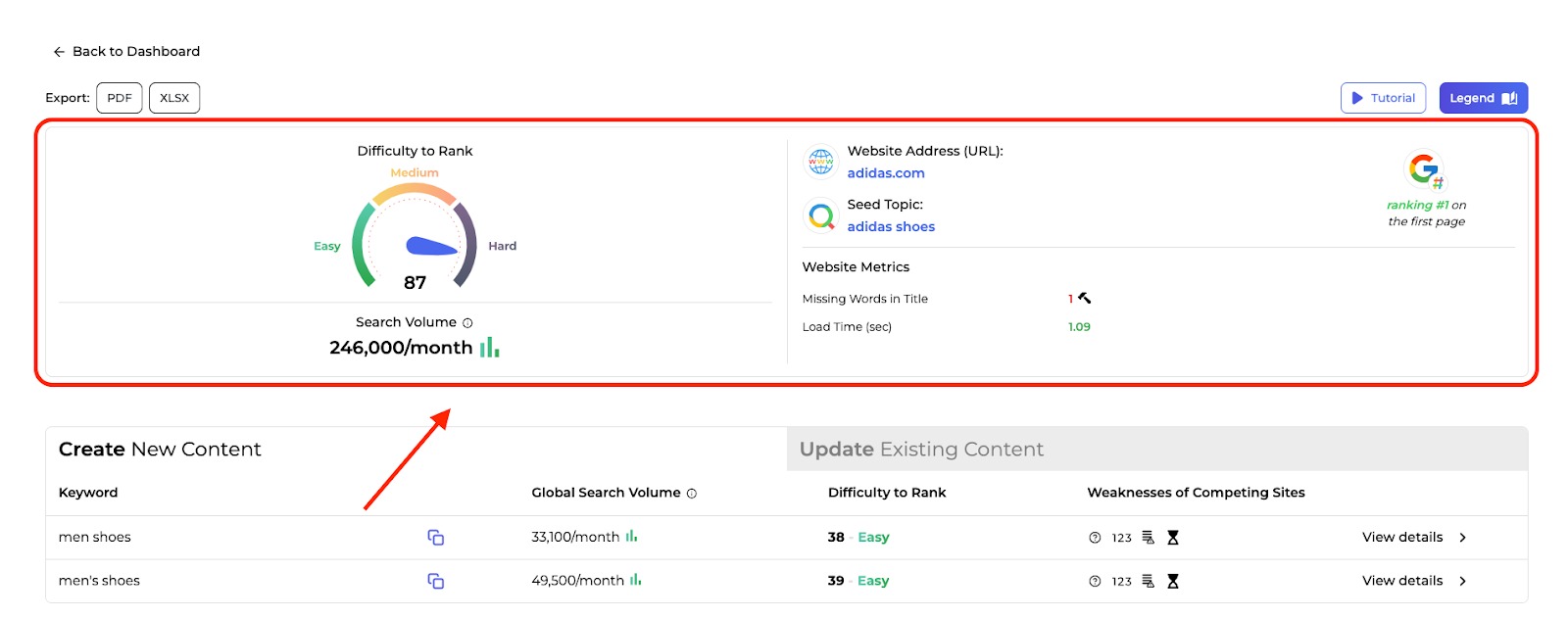This screenshot has height=619, width=1568.
Task: Click the hourglass icon in men shoes row
Action: [1173, 538]
